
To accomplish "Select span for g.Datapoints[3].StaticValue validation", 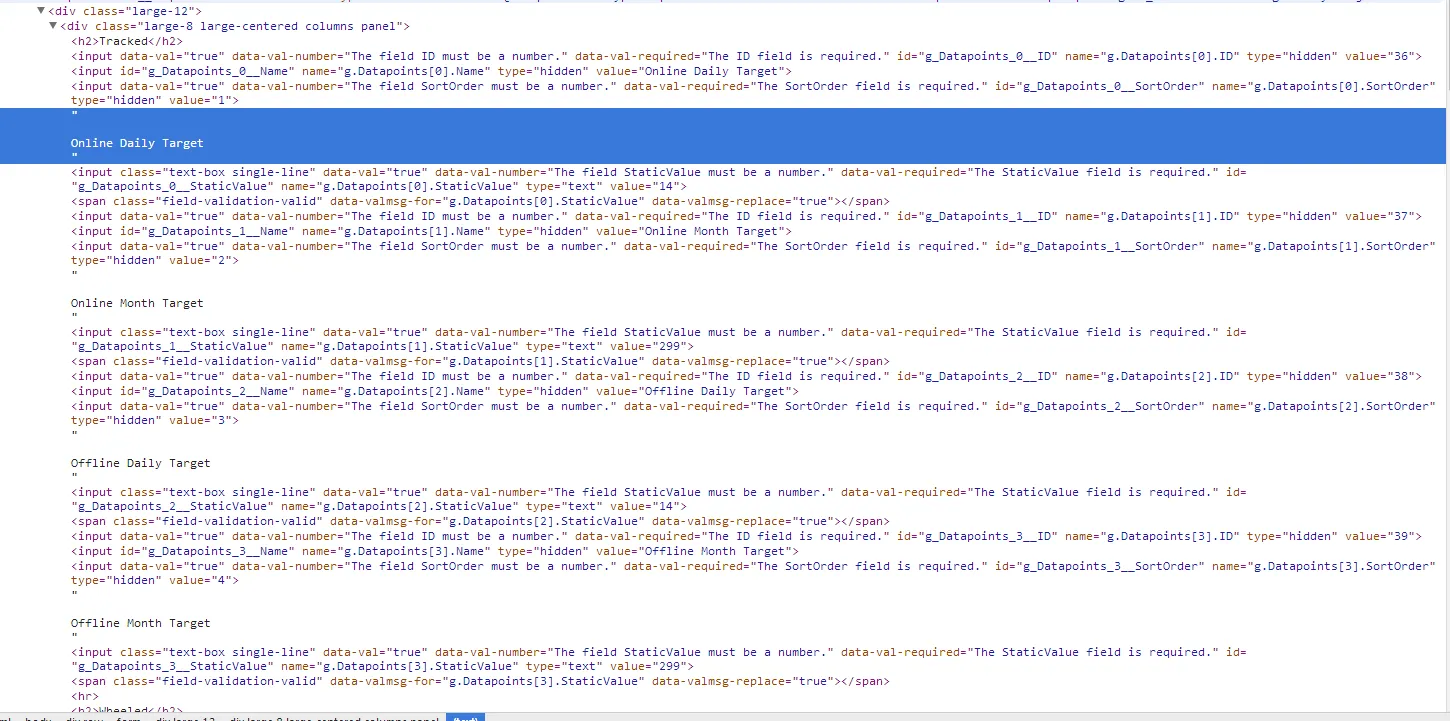I will coord(480,681).
